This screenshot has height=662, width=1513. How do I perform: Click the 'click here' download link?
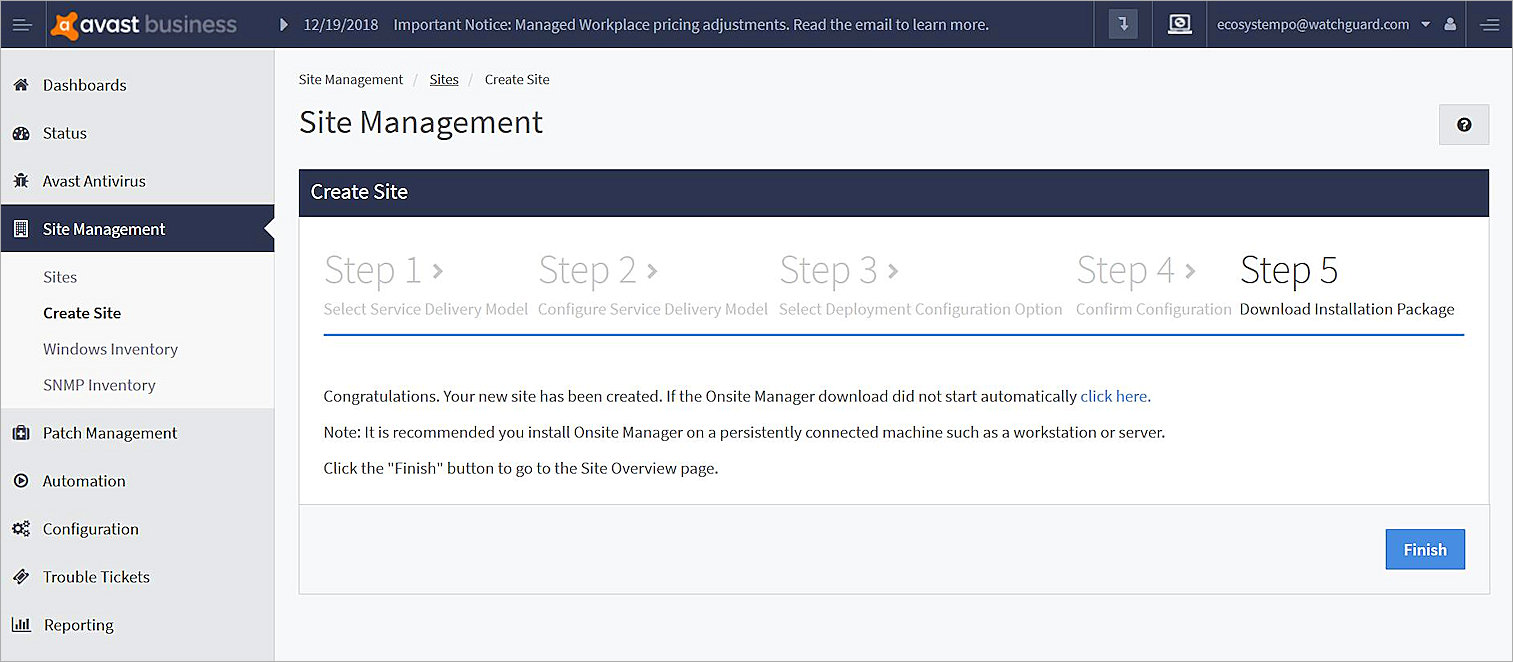[x=1113, y=396]
